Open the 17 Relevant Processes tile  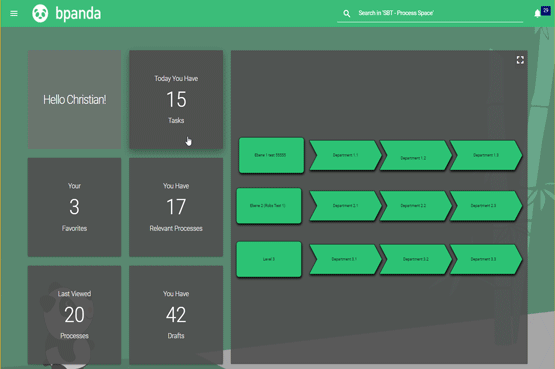[176, 207]
